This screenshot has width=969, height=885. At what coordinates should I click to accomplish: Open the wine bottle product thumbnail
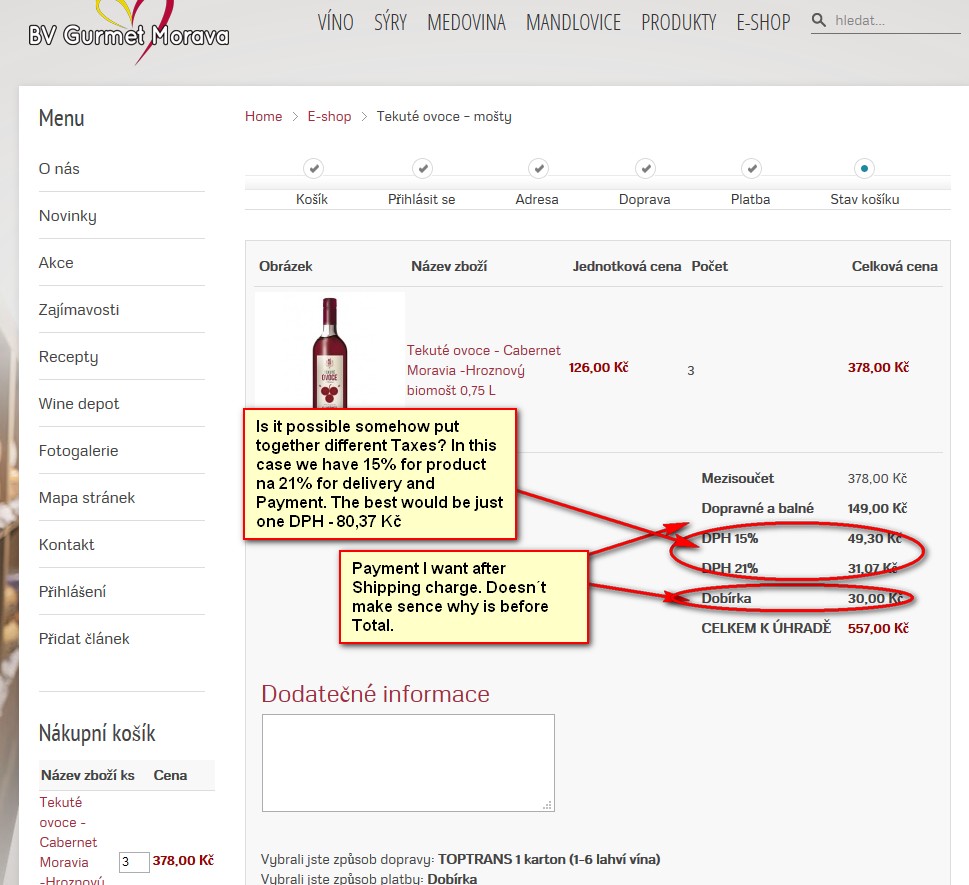tap(329, 351)
